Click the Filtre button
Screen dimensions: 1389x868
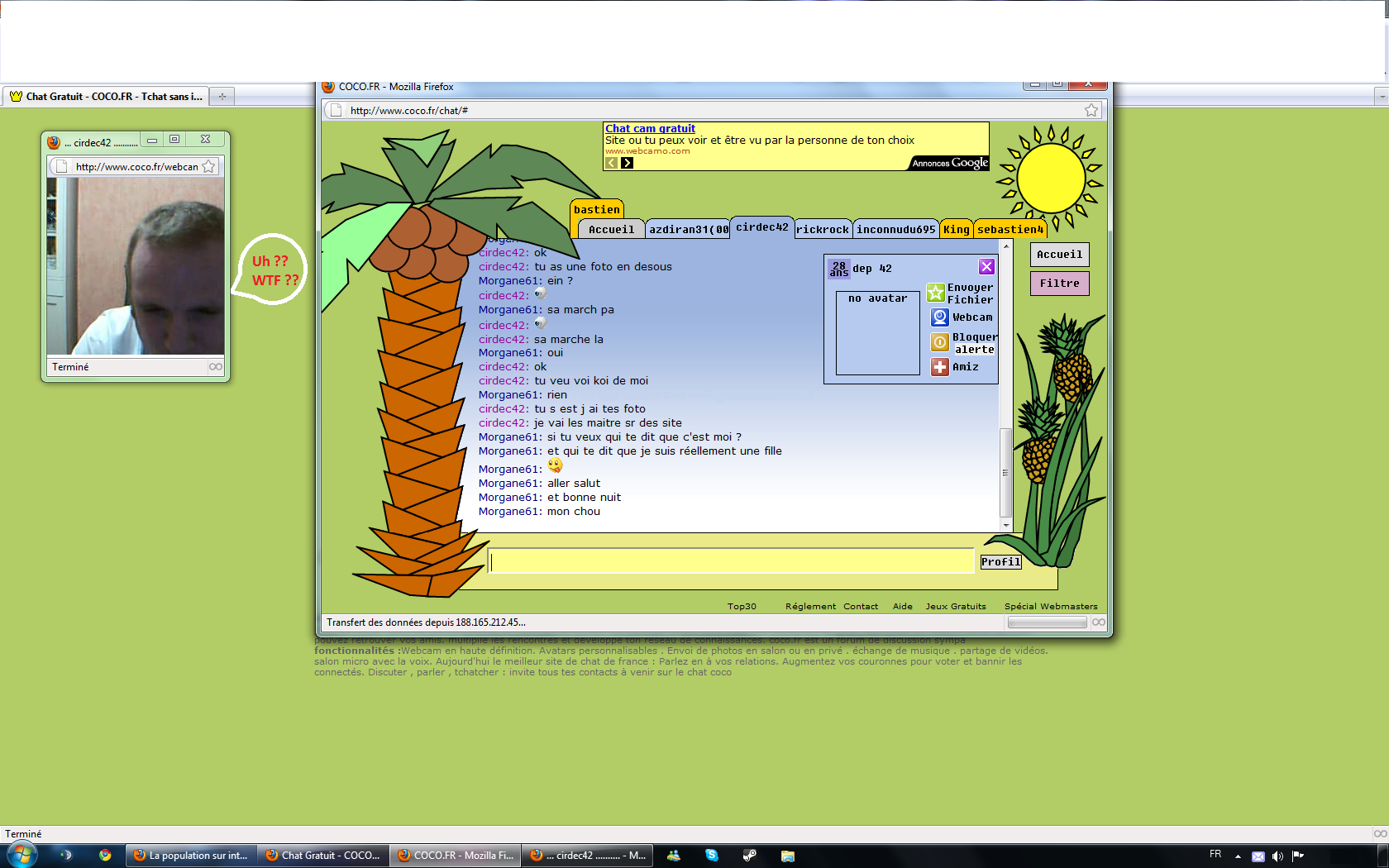tap(1059, 284)
